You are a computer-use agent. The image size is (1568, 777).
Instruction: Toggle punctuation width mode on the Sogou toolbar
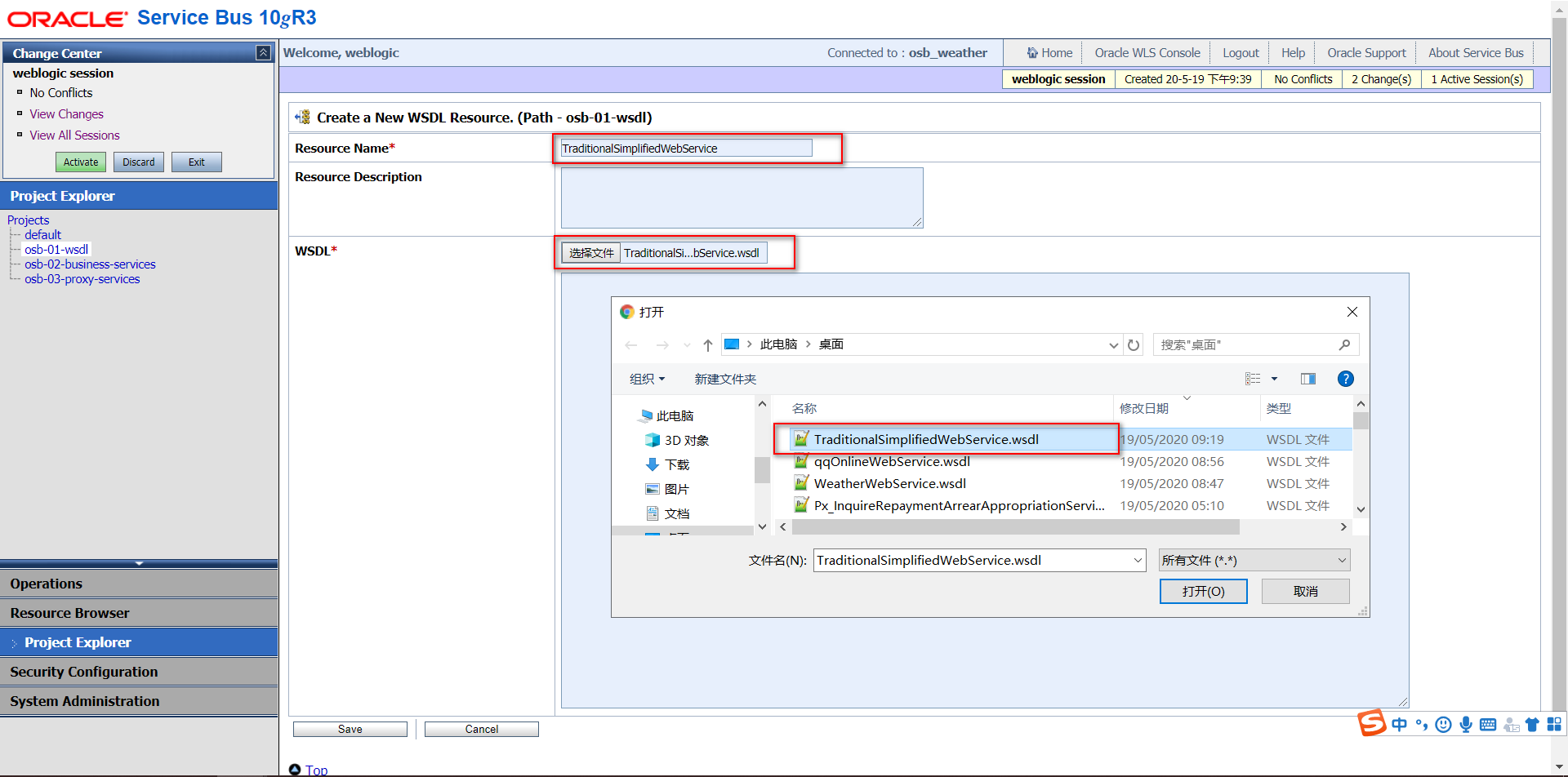tap(1421, 724)
